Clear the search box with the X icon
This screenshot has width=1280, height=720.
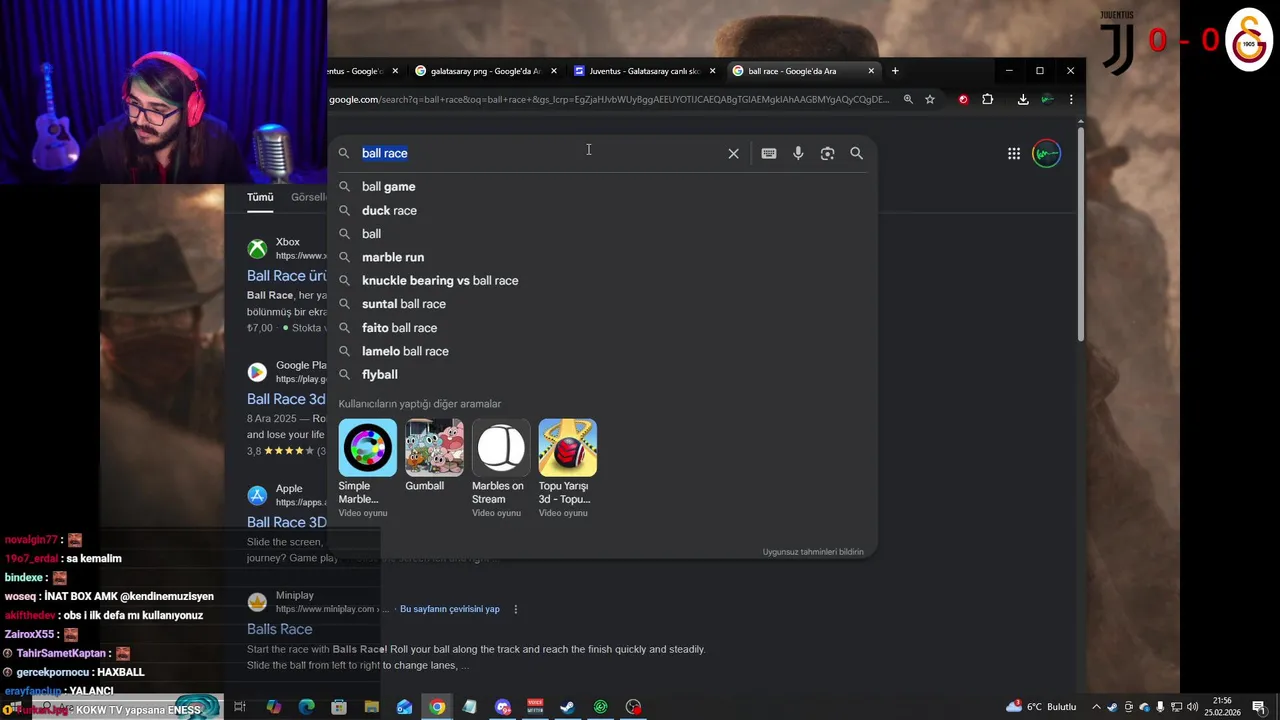tap(733, 153)
